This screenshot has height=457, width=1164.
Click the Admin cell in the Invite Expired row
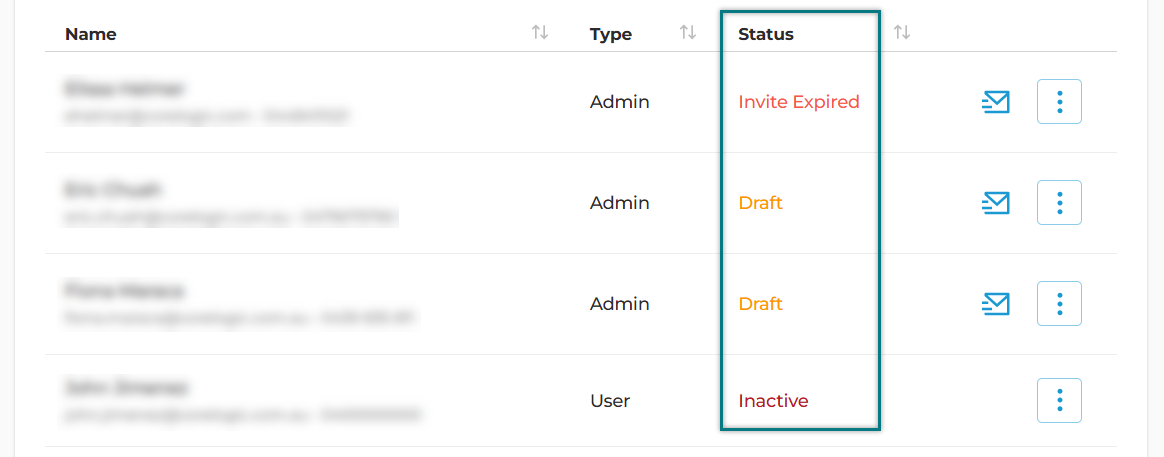[x=620, y=102]
